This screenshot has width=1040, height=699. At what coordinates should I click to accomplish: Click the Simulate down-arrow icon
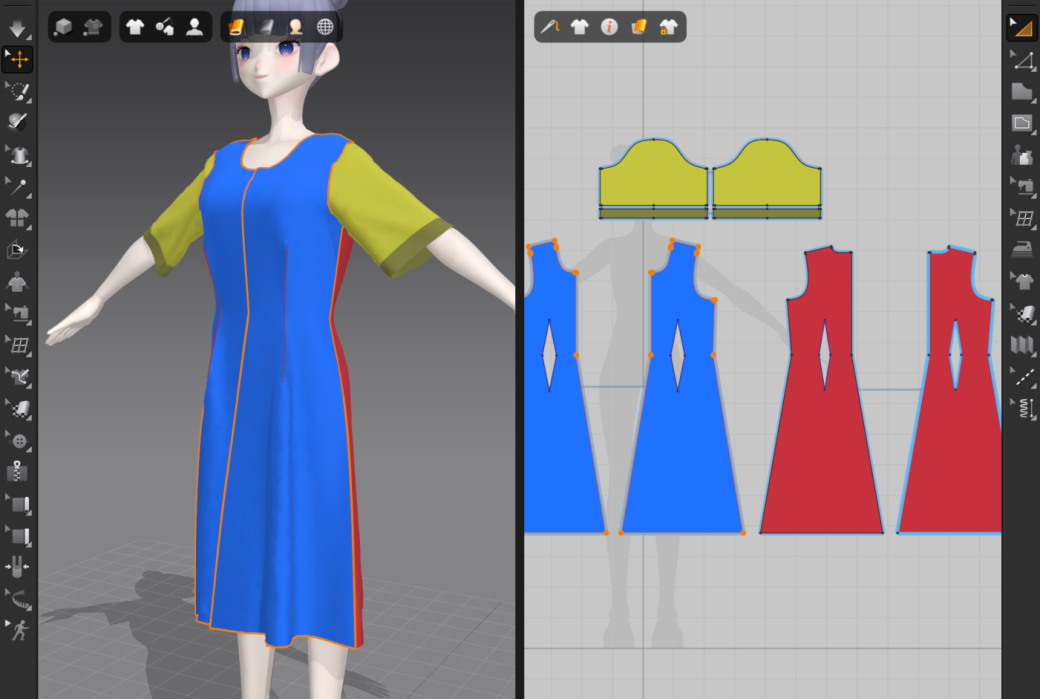(18, 27)
